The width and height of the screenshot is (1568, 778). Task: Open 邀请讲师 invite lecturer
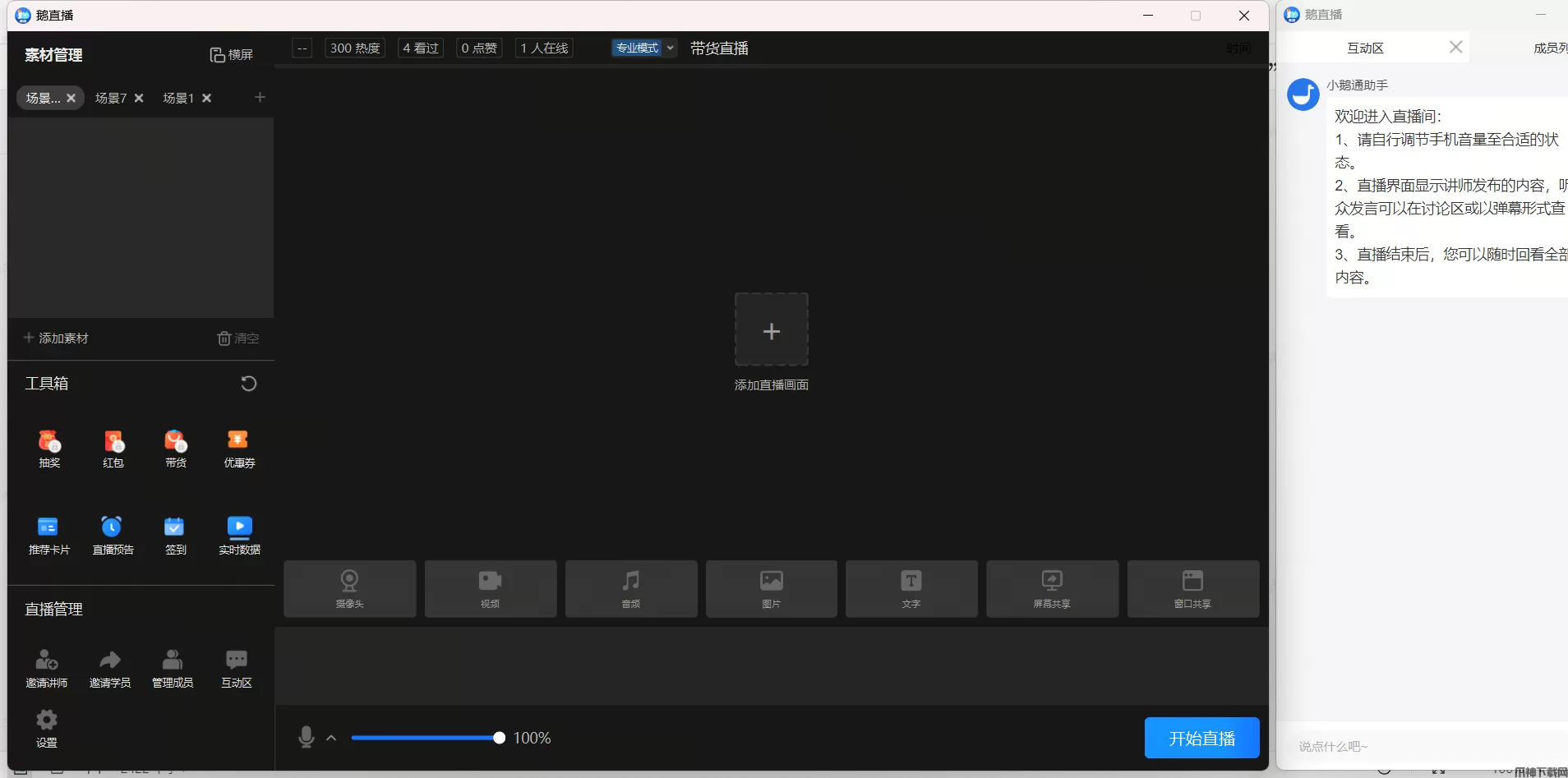pyautogui.click(x=47, y=669)
